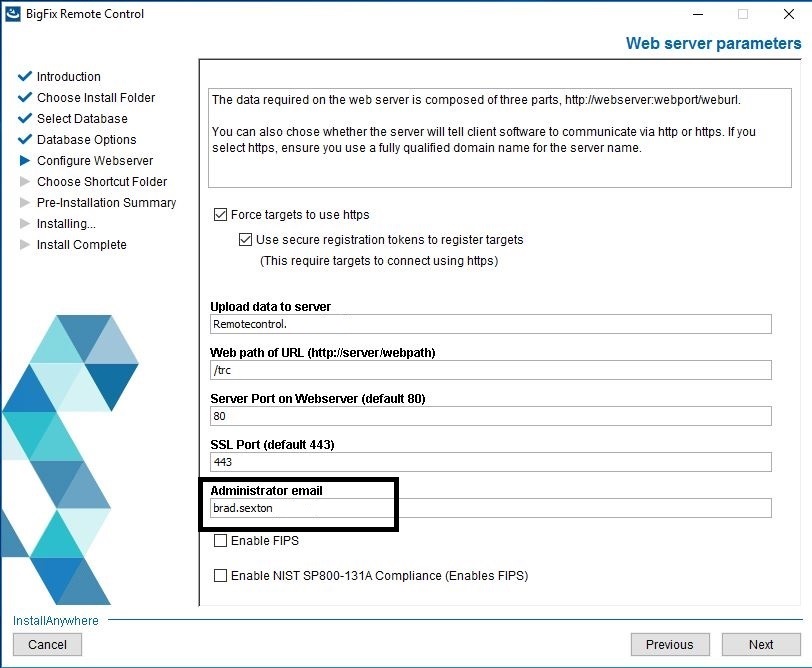Click the Pre-Installation Summary arrow icon
The image size is (812, 668).
click(25, 202)
